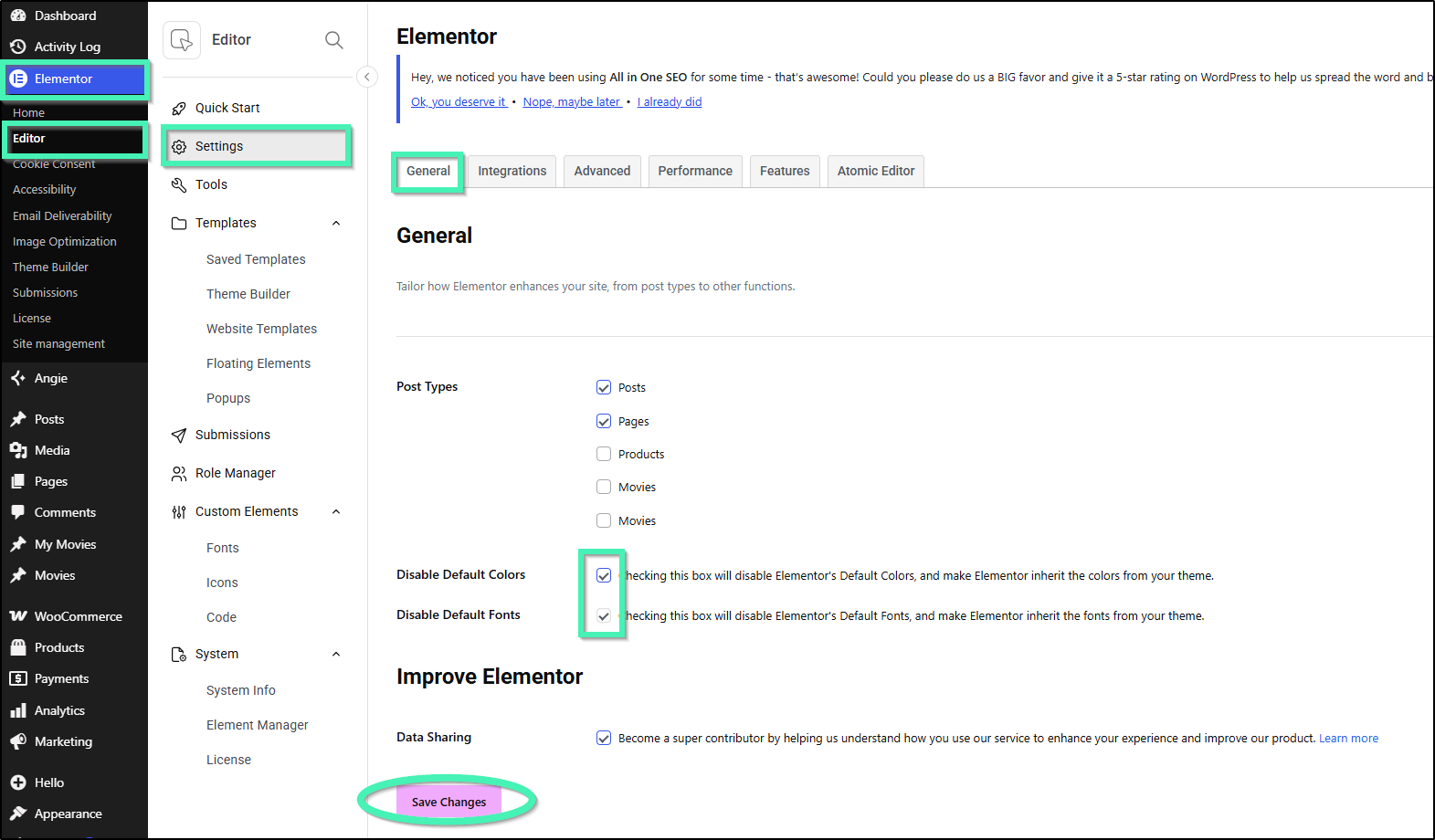This screenshot has height=840, width=1435.
Task: Click the Tools wrench icon
Action: (179, 185)
